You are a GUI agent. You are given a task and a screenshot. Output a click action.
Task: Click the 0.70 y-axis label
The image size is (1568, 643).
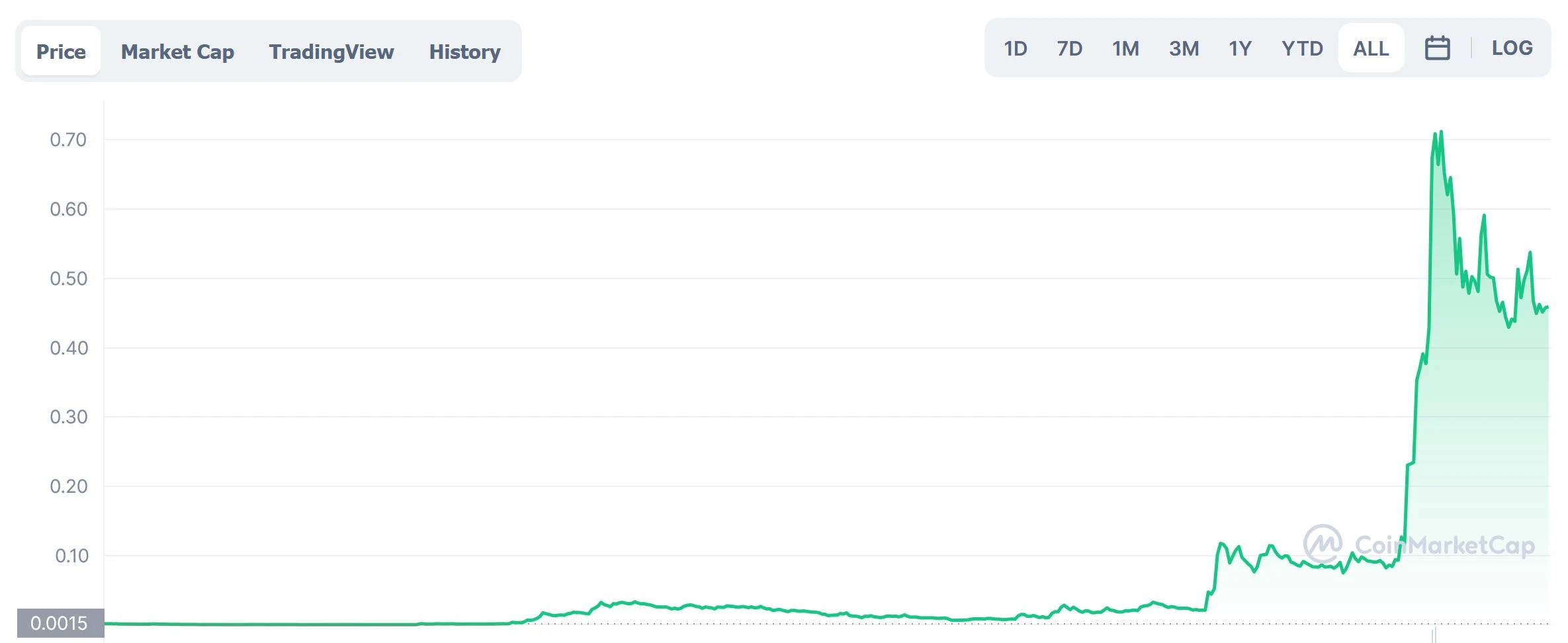coord(68,140)
